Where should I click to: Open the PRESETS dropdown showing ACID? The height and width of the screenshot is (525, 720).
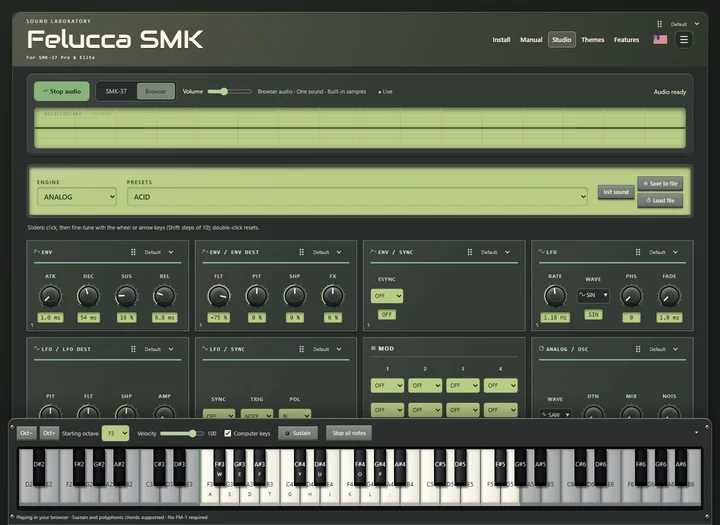357,197
